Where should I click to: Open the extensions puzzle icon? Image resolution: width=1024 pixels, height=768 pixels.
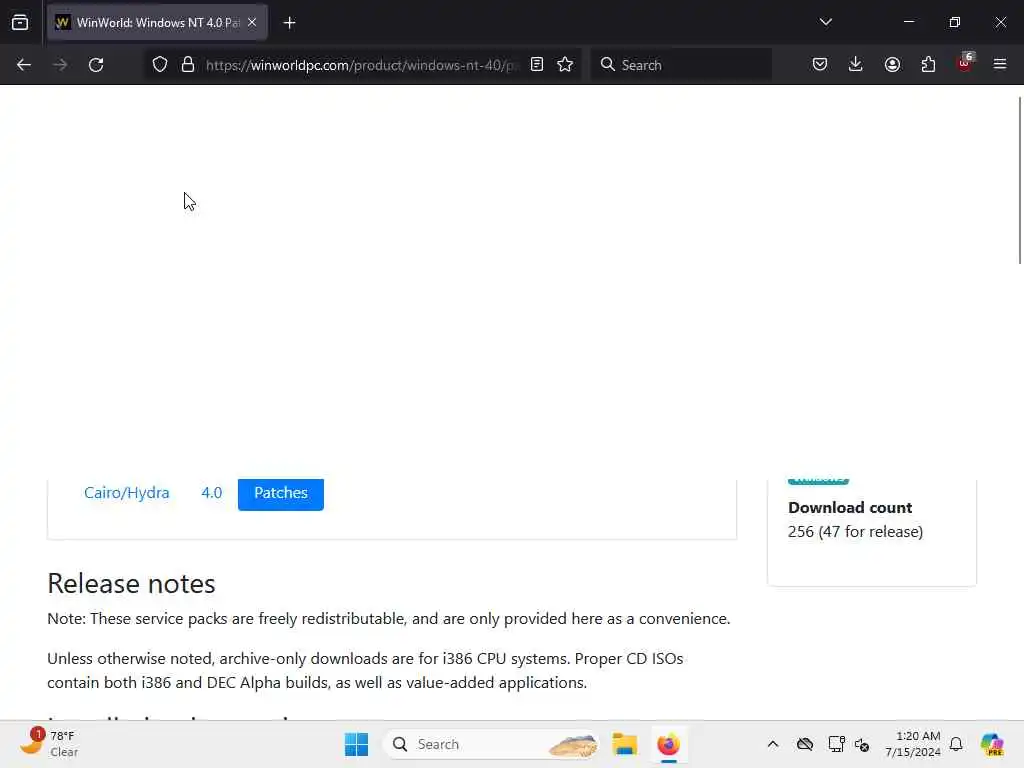pos(928,64)
